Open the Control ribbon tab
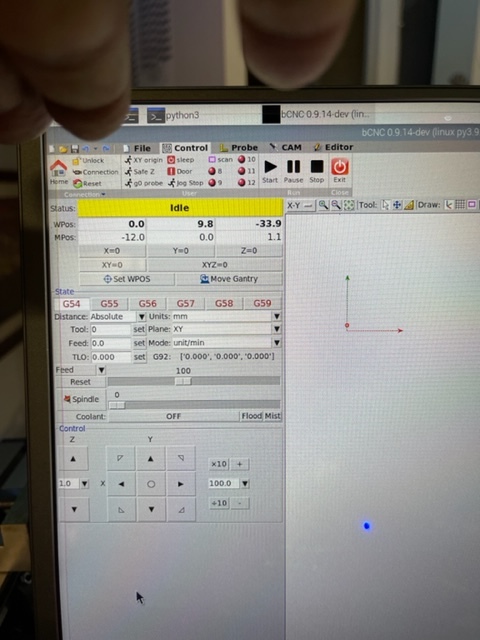Viewport: 480px width, 640px height. (x=185, y=148)
